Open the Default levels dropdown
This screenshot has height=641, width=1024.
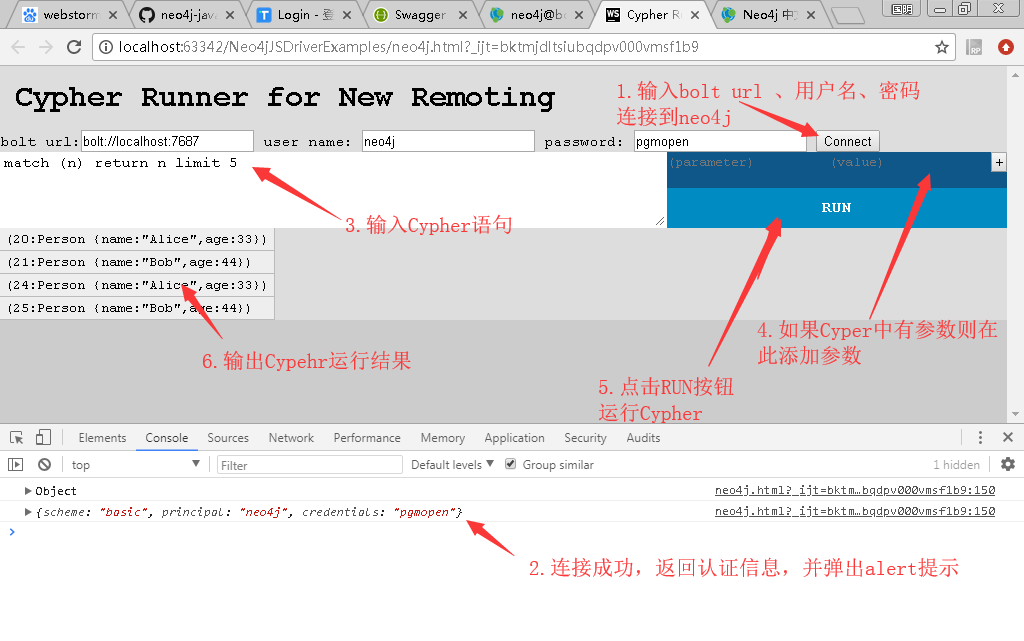tap(452, 465)
